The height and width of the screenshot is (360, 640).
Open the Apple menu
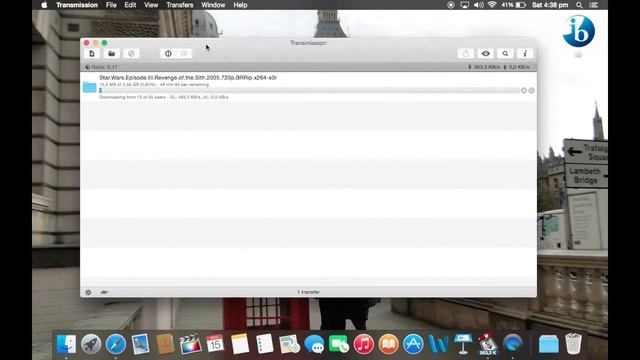pos(44,5)
